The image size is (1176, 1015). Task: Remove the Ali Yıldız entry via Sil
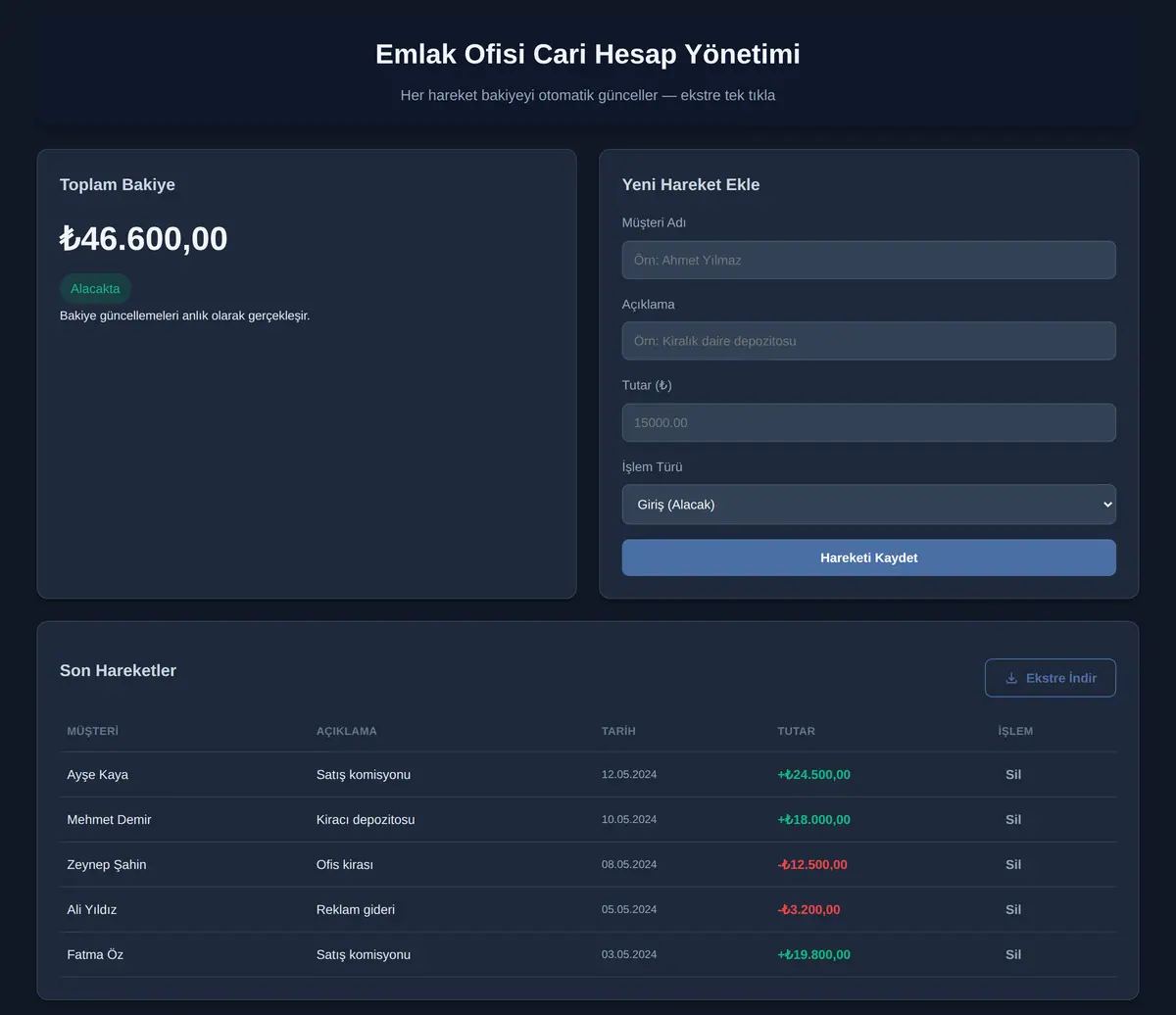(x=1013, y=909)
